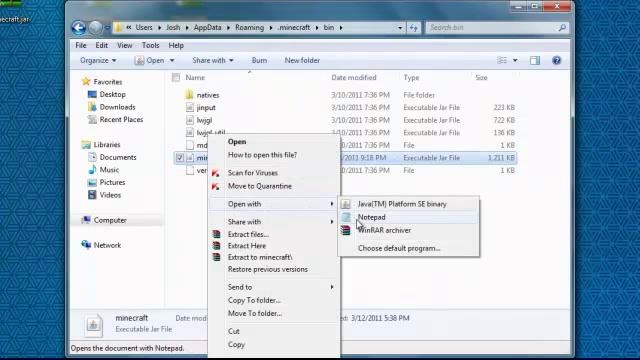
Task: Sort by Type column header
Action: [x=411, y=78]
